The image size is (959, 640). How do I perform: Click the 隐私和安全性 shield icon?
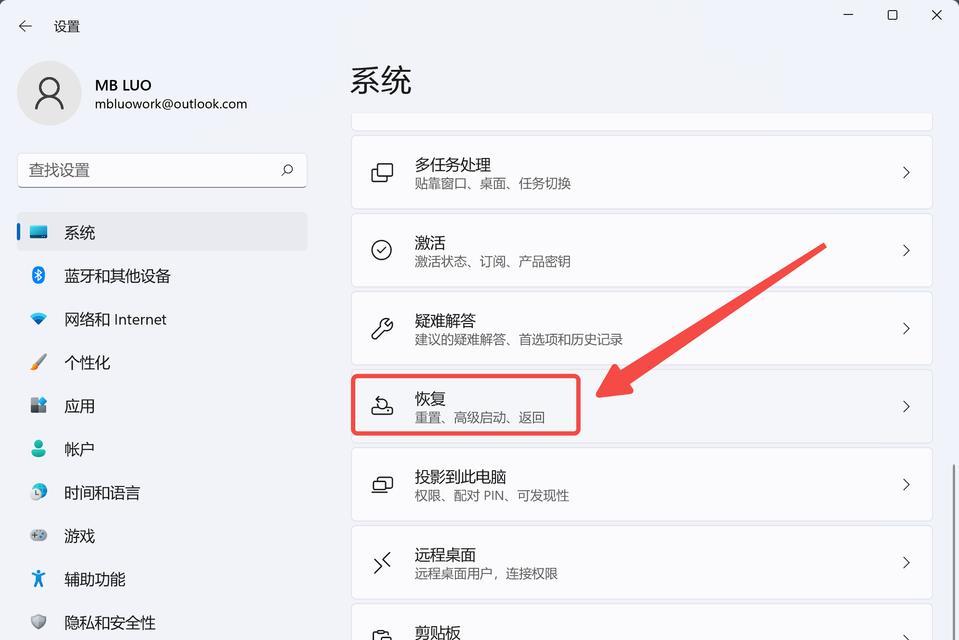[39, 622]
